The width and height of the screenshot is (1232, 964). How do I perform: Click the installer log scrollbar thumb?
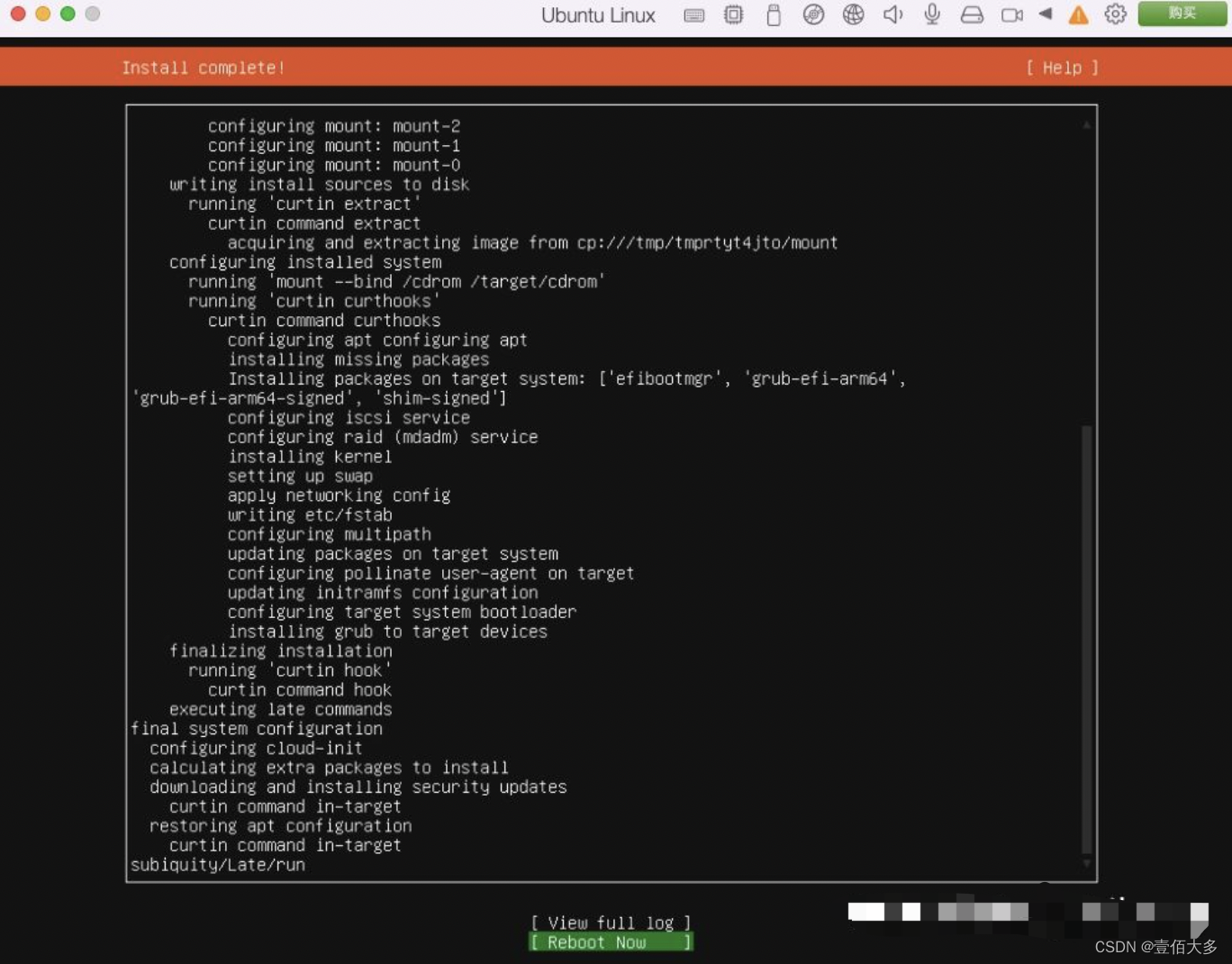[x=1087, y=640]
